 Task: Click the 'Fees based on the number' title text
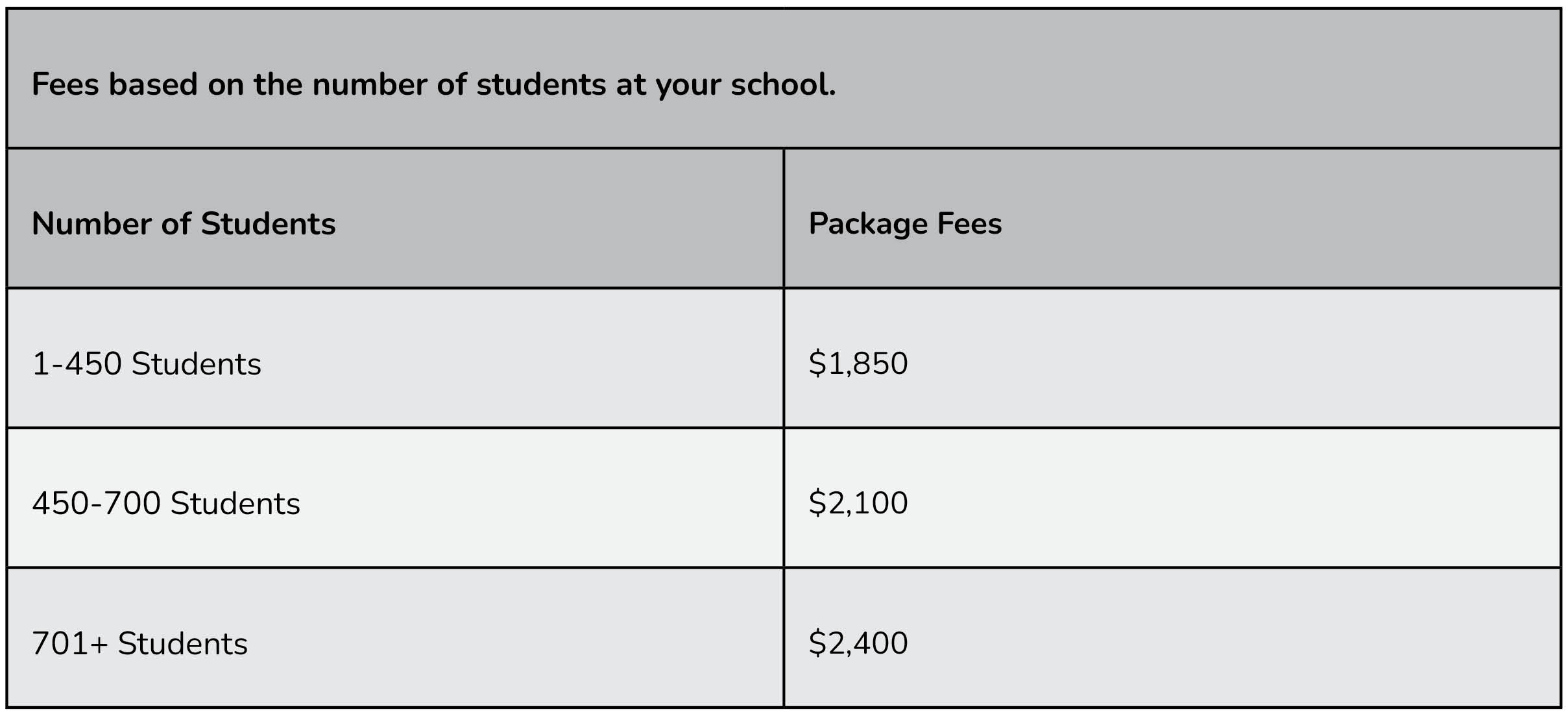tap(433, 84)
